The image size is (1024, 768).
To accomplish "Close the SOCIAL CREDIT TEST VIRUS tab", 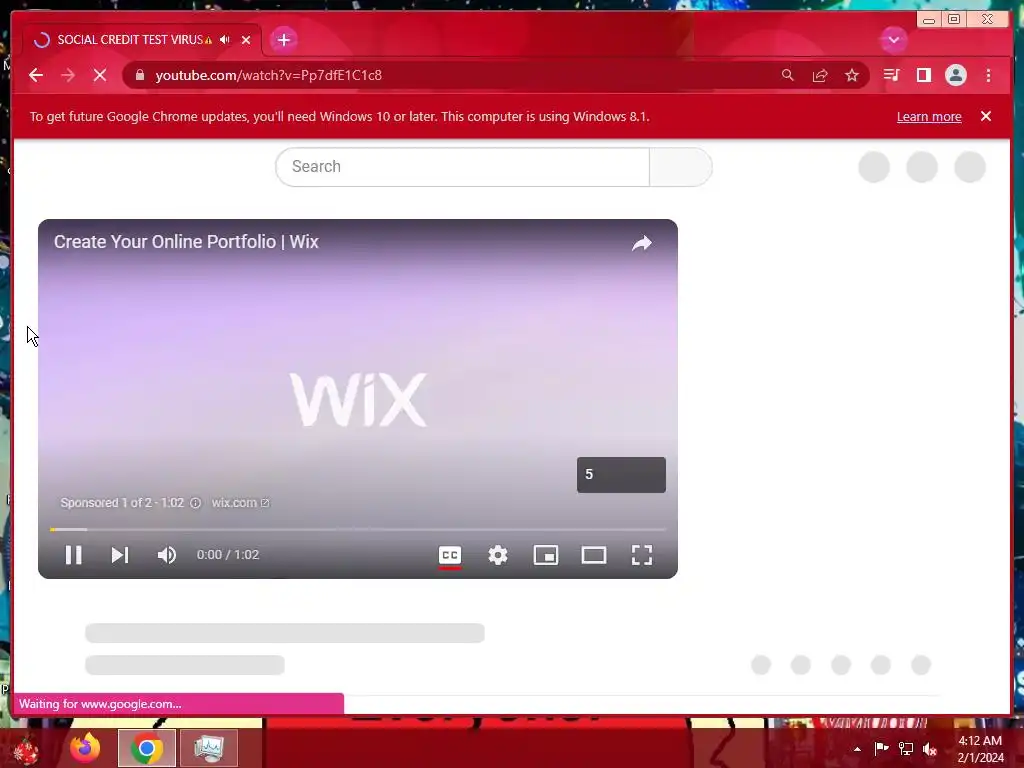I will (x=246, y=40).
